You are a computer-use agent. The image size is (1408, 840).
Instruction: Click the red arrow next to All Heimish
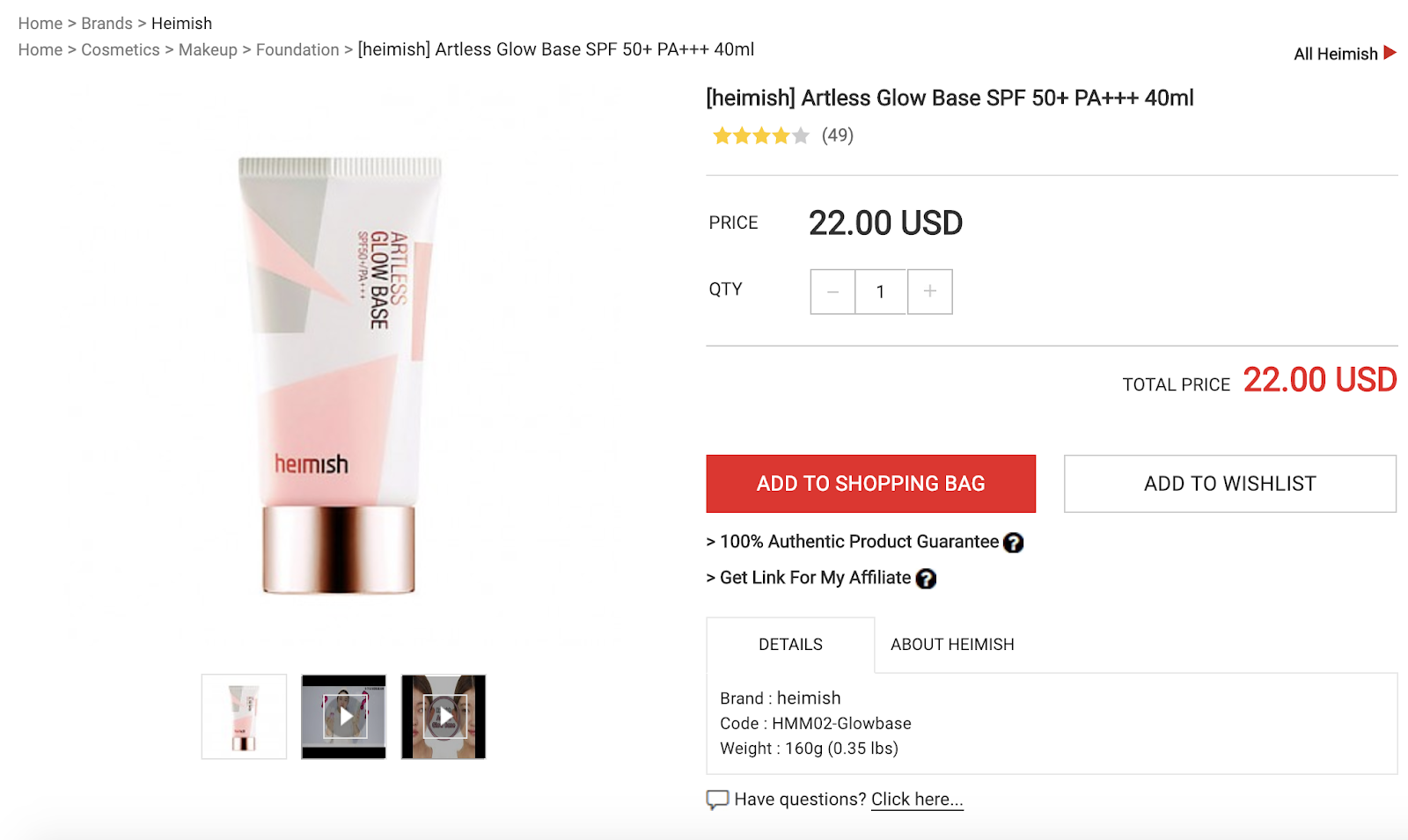pyautogui.click(x=1390, y=53)
